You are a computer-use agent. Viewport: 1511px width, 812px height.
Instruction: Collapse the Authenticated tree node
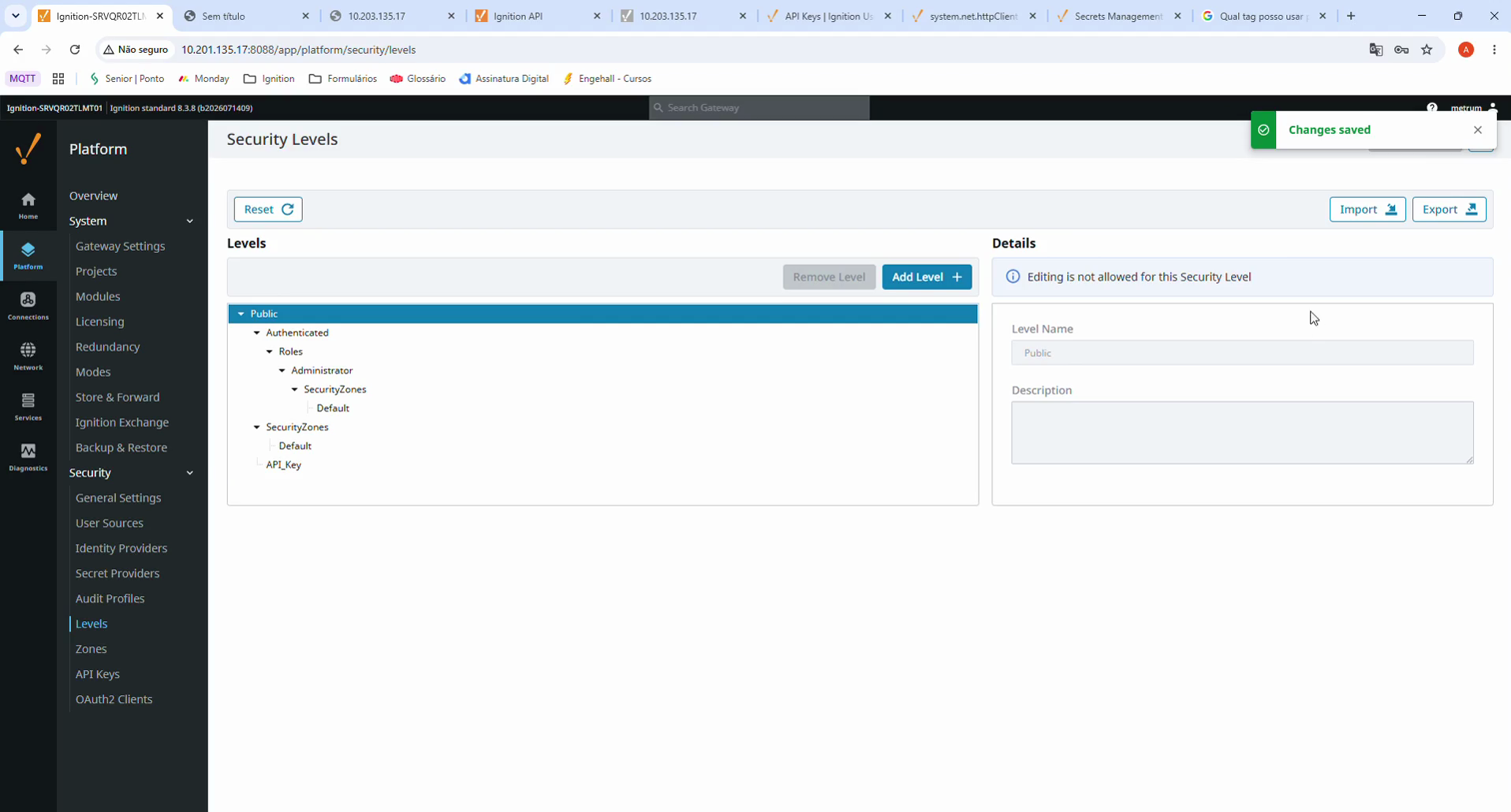[257, 333]
